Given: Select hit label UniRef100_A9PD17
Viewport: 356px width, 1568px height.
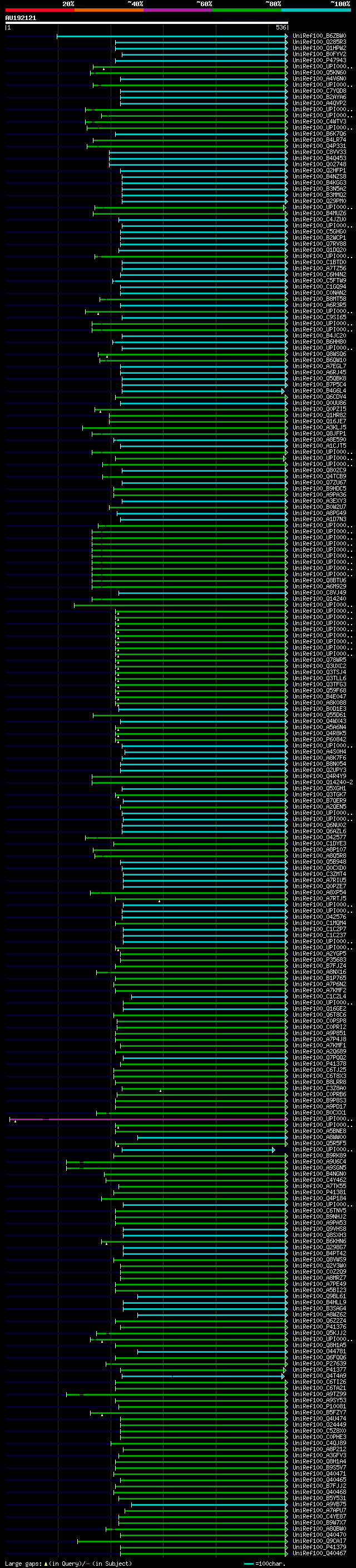Looking at the screenshot, I should click(319, 1106).
